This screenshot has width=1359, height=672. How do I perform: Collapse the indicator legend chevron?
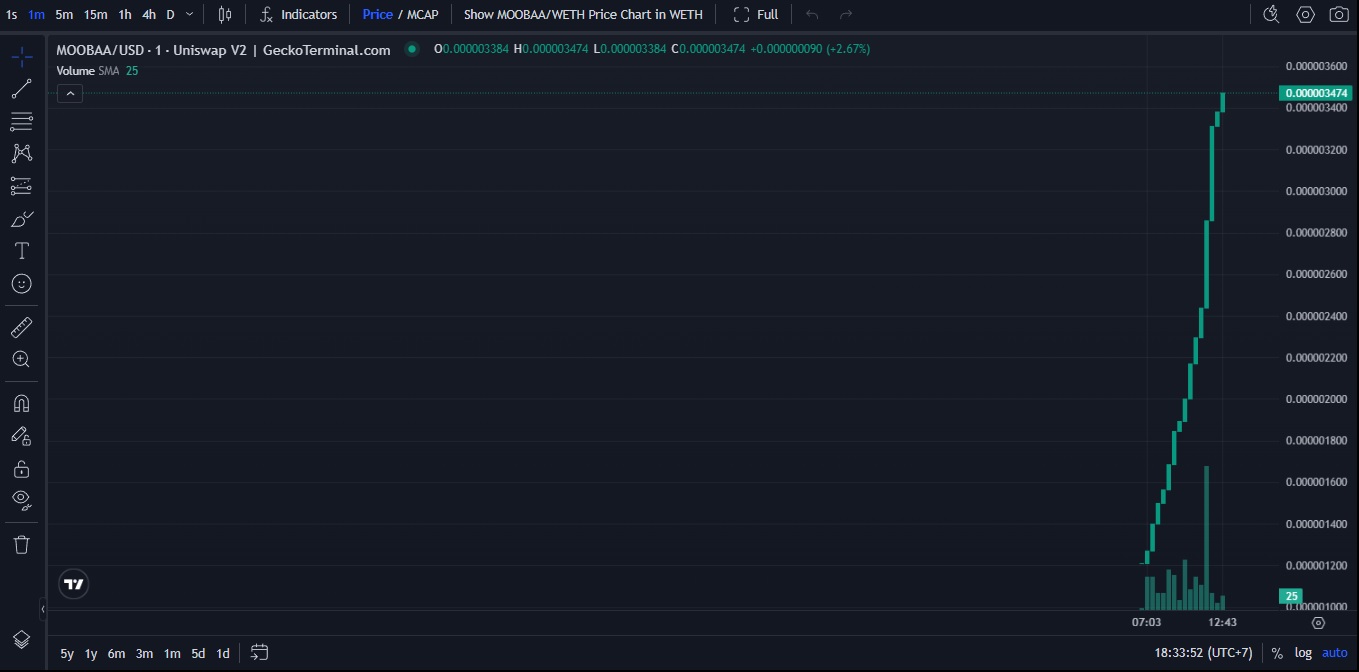click(x=70, y=94)
